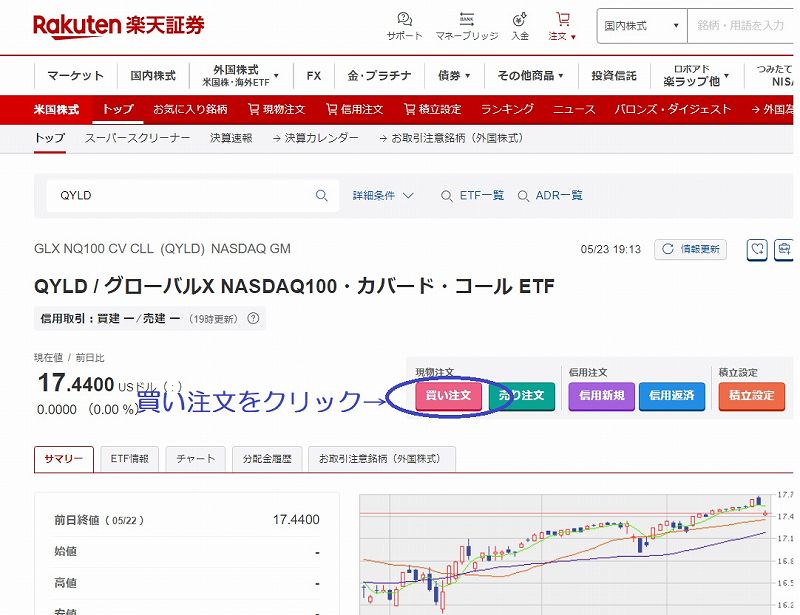Viewport: 800px width, 615px height.
Task: Click the blue 信用返済 button
Action: point(671,396)
